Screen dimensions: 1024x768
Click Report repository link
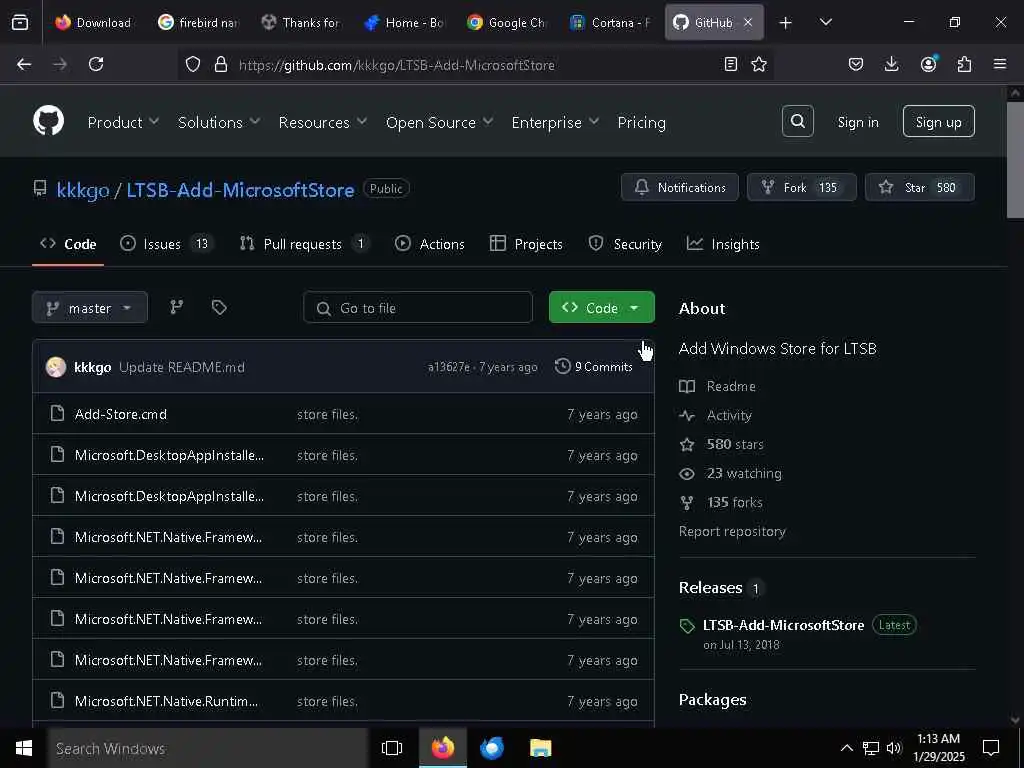[732, 531]
